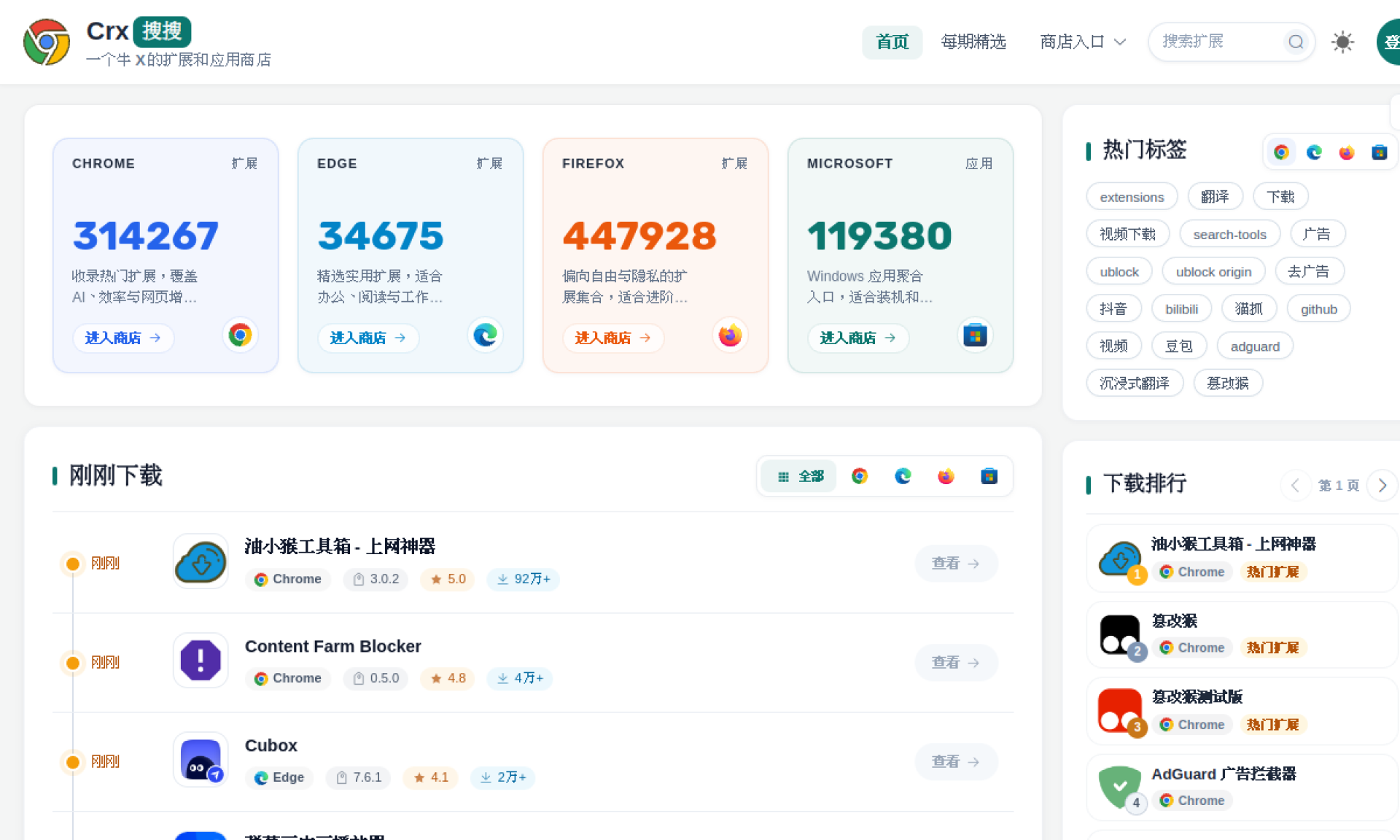This screenshot has height=840, width=1400.
Task: Click 查看 for Content Farm Blocker
Action: point(956,662)
